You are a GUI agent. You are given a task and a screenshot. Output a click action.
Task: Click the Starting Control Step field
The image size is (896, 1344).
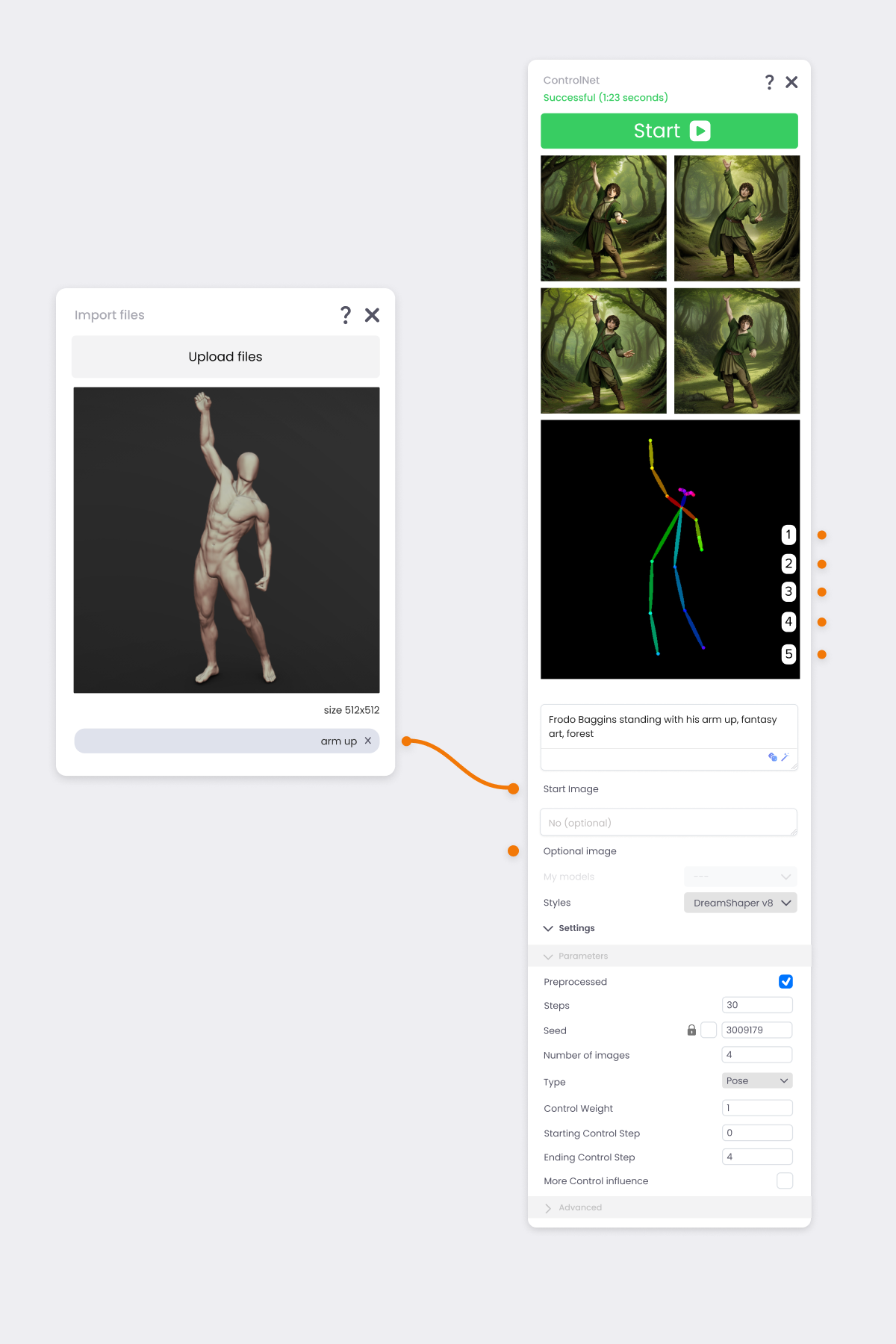pos(757,1133)
